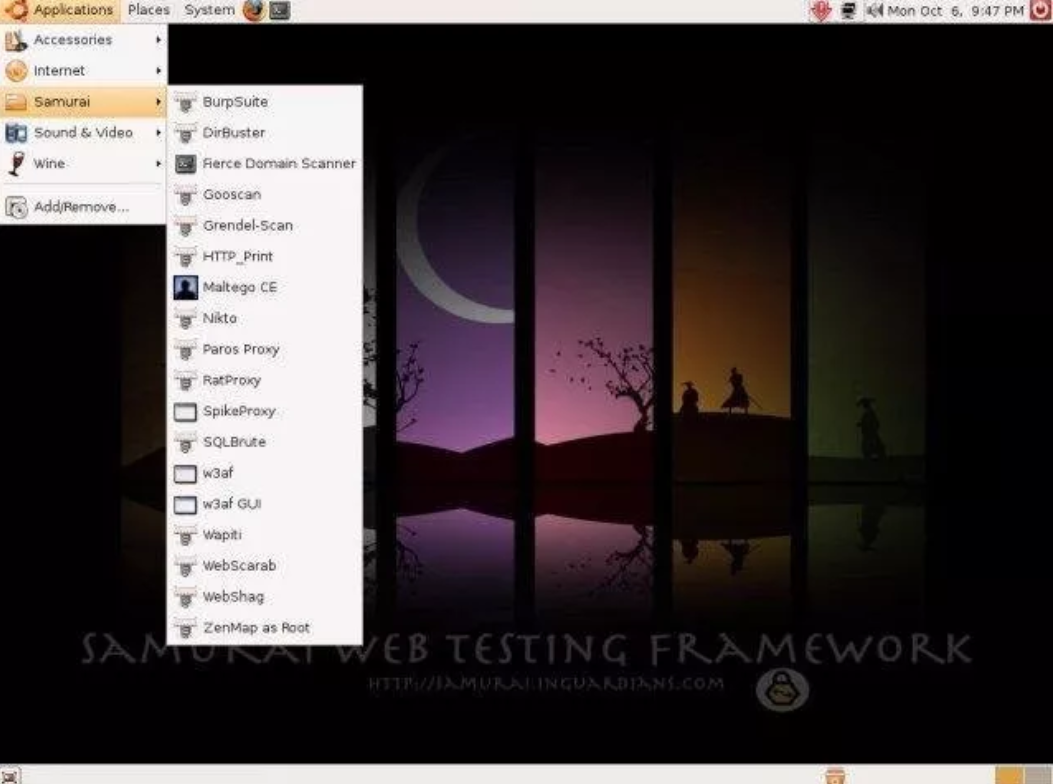Expand the Internet submenu arrow

coord(158,71)
